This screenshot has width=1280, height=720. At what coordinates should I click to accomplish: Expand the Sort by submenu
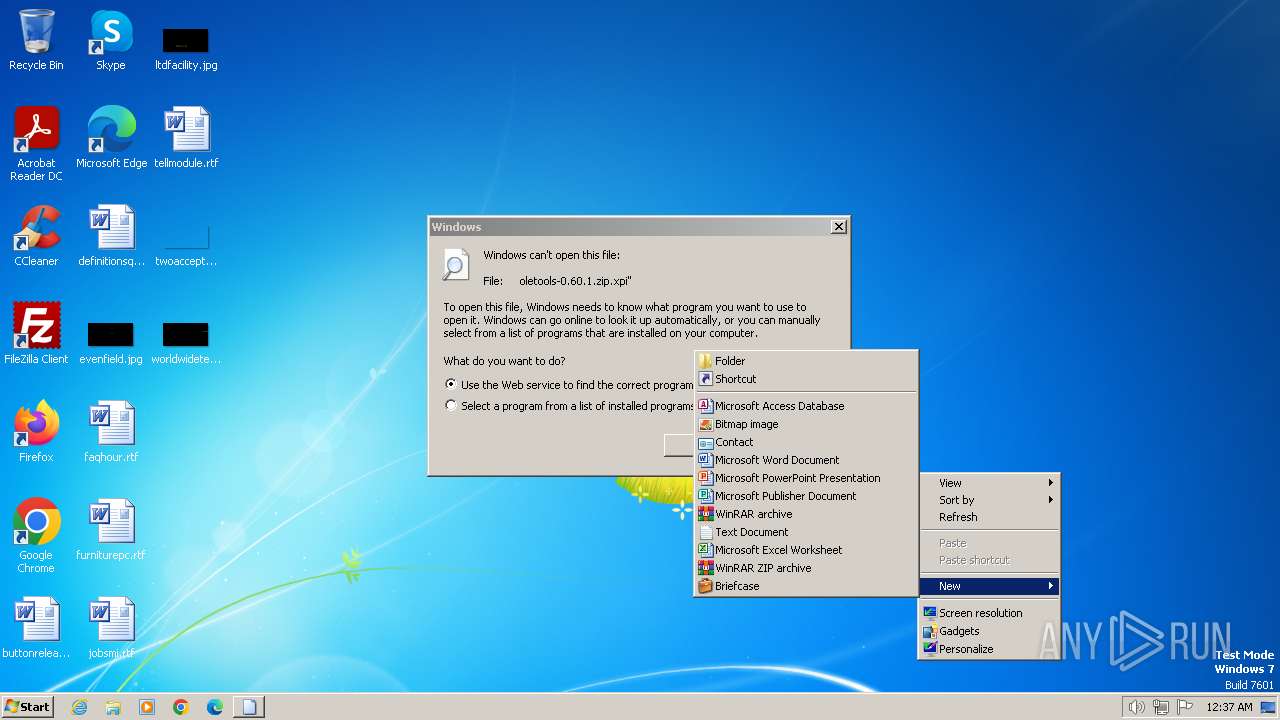point(989,500)
